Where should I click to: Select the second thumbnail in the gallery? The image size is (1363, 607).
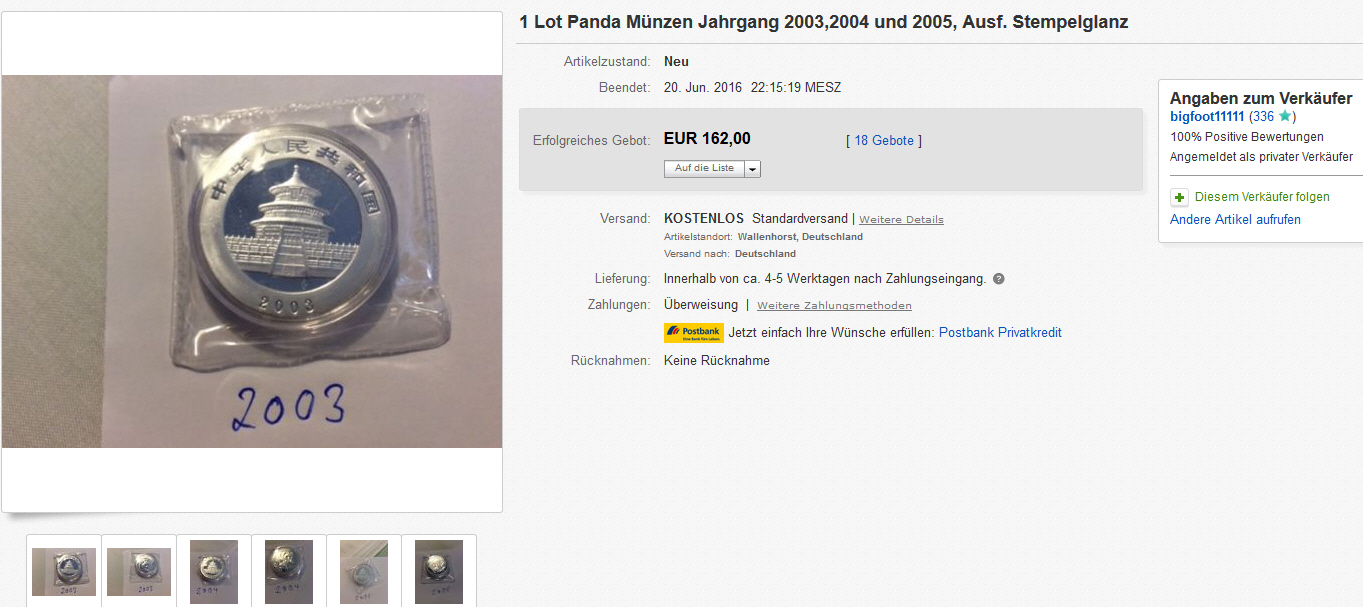[139, 571]
